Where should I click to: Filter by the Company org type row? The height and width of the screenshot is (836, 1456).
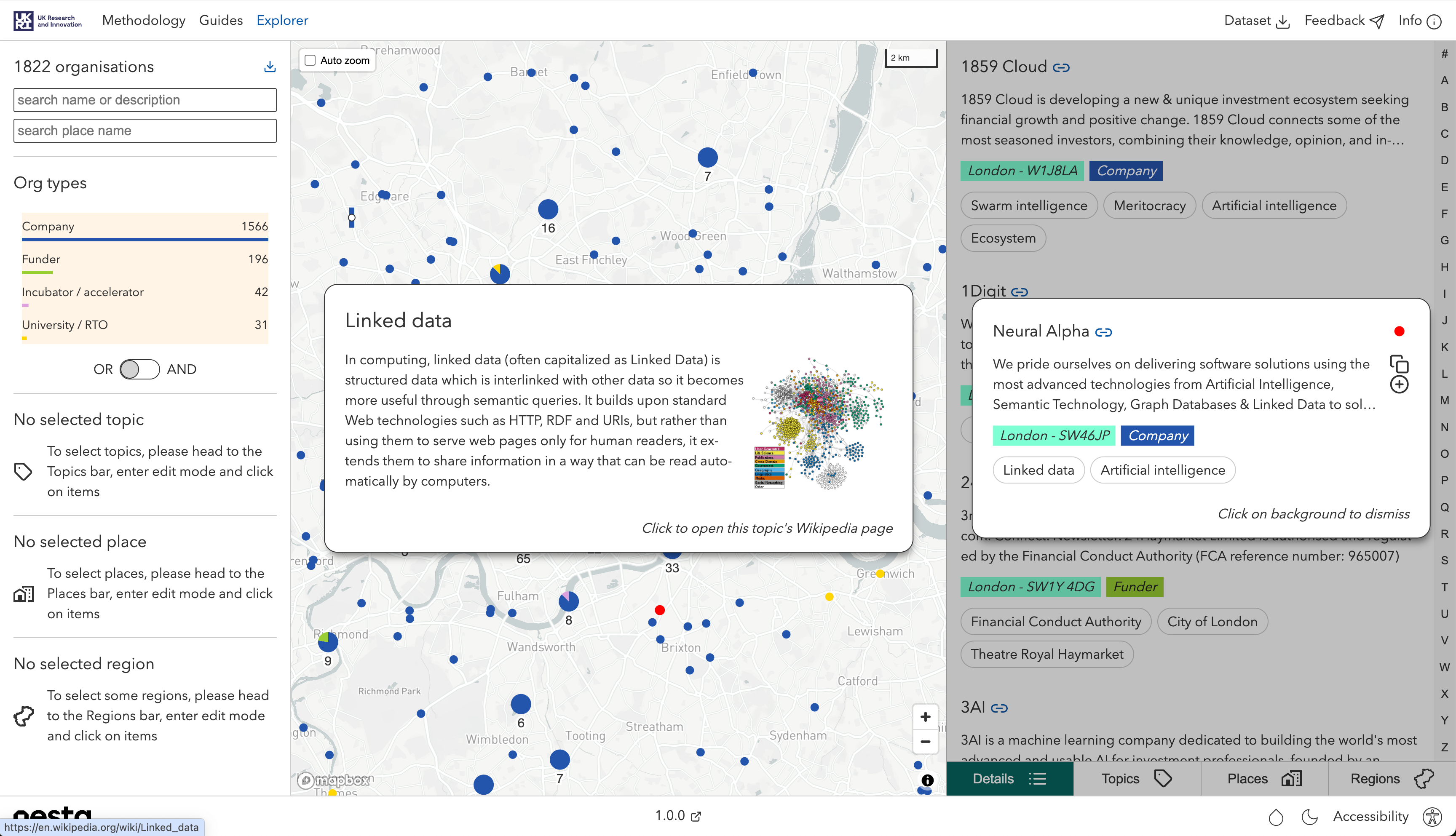coord(145,227)
